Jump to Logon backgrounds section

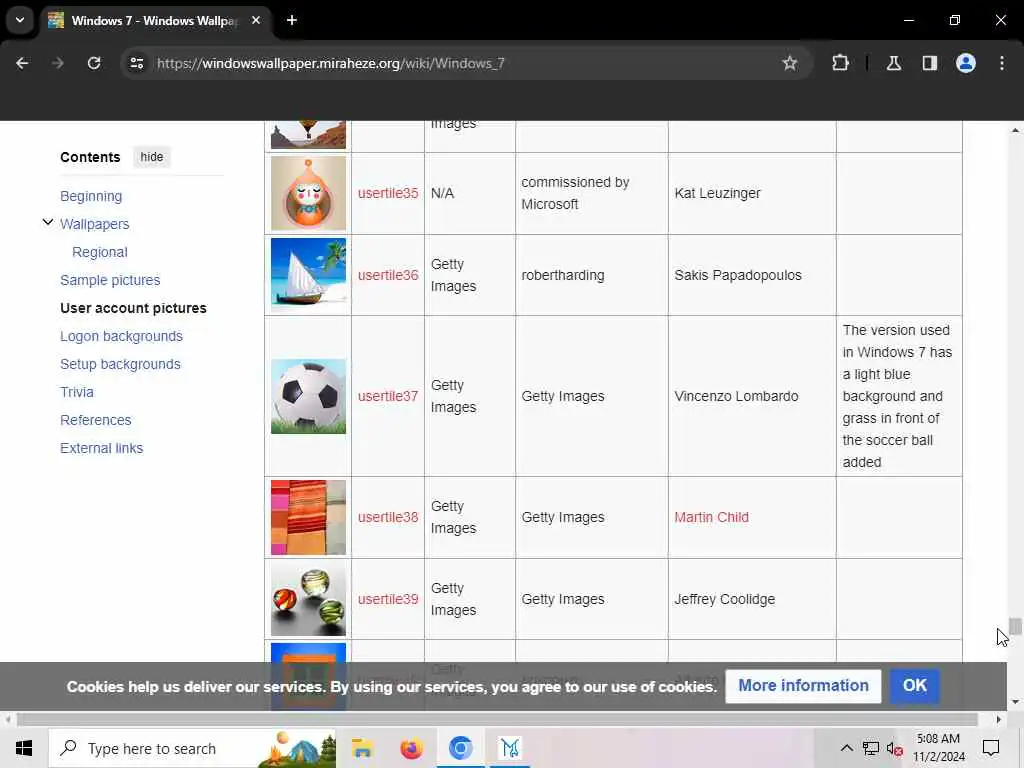(x=121, y=336)
